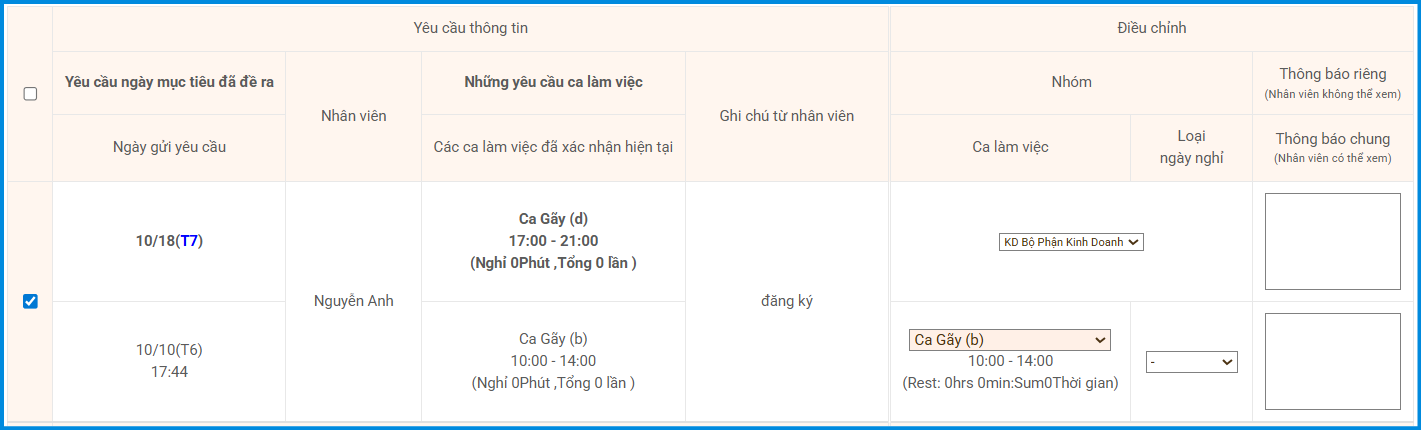This screenshot has height=430, width=1421.
Task: Click the Loại ngày nghỉ column header
Action: click(x=1191, y=147)
